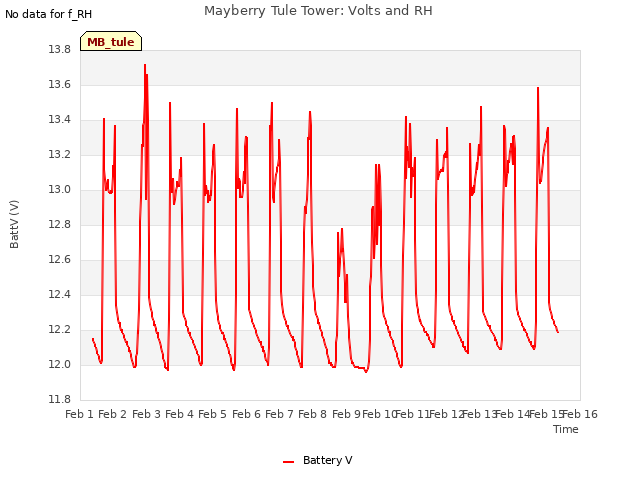Click the 12.0 y-axis tick label
The width and height of the screenshot is (640, 480).
pos(60,364)
